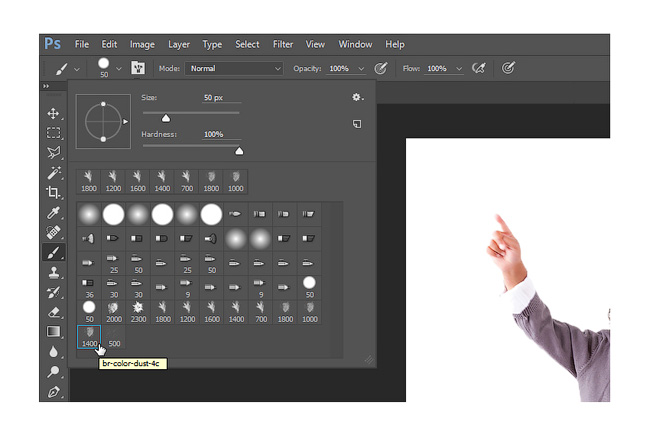Click the Opacity percentage field

(x=341, y=69)
